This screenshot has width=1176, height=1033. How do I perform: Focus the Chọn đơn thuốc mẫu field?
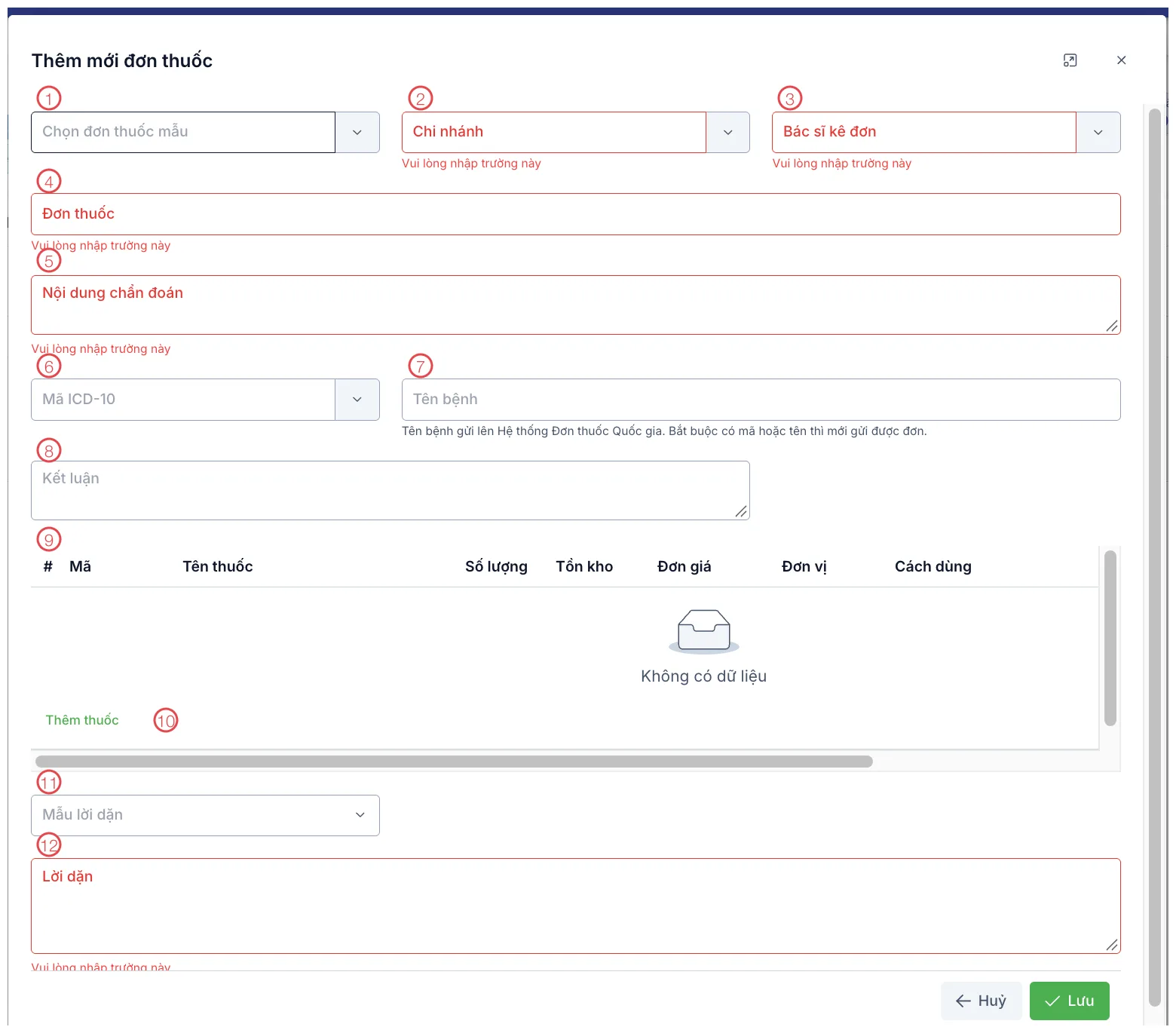pyautogui.click(x=183, y=132)
